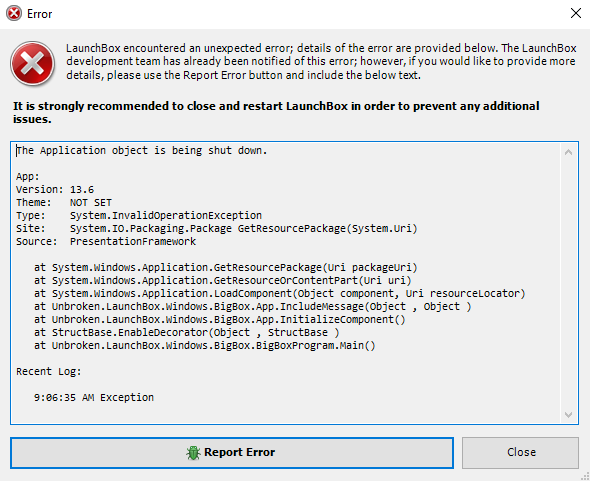Click the System.InvalidOperationException type line
590x481 pixels.
click(139, 216)
